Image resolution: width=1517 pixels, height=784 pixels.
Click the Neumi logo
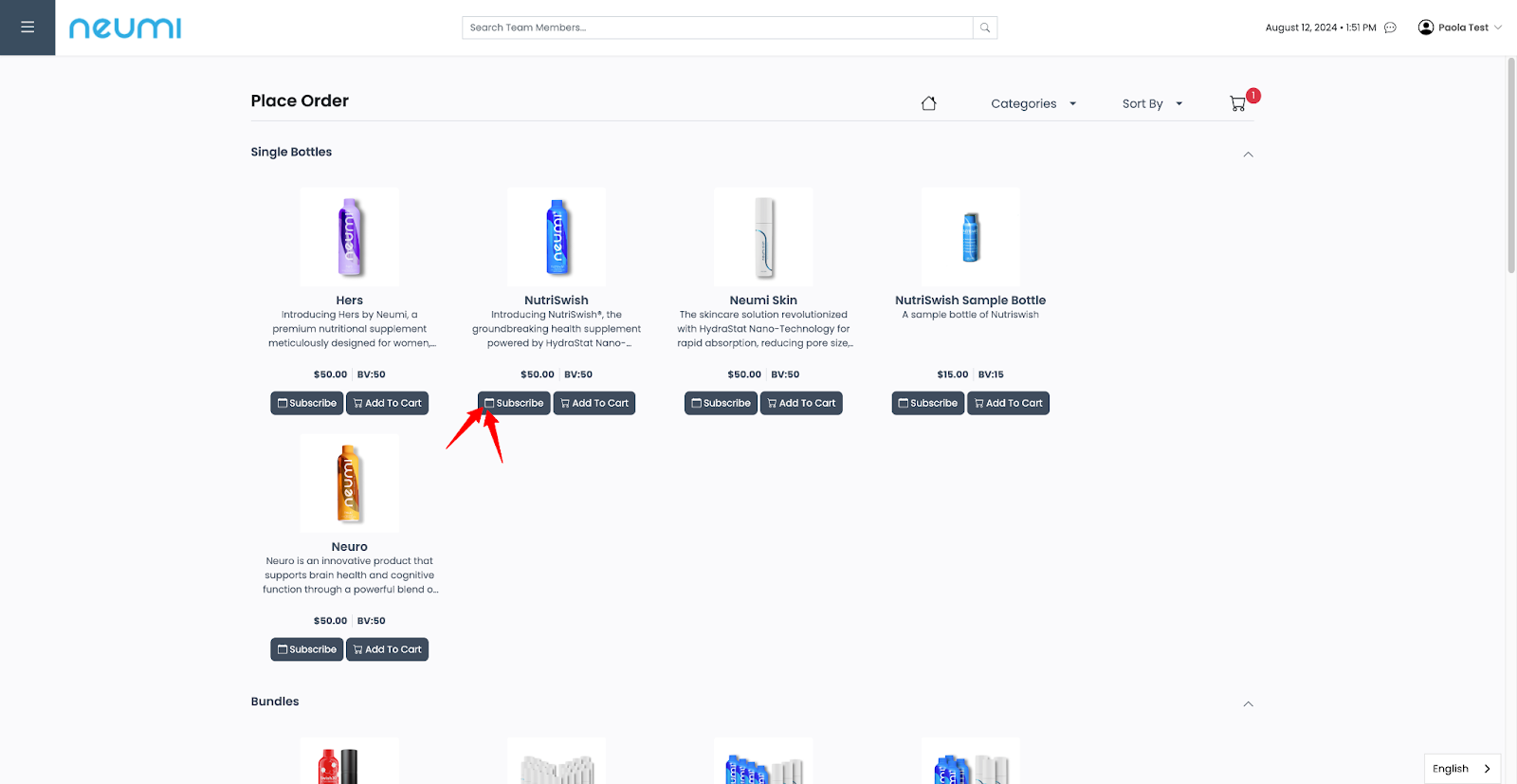(x=125, y=28)
